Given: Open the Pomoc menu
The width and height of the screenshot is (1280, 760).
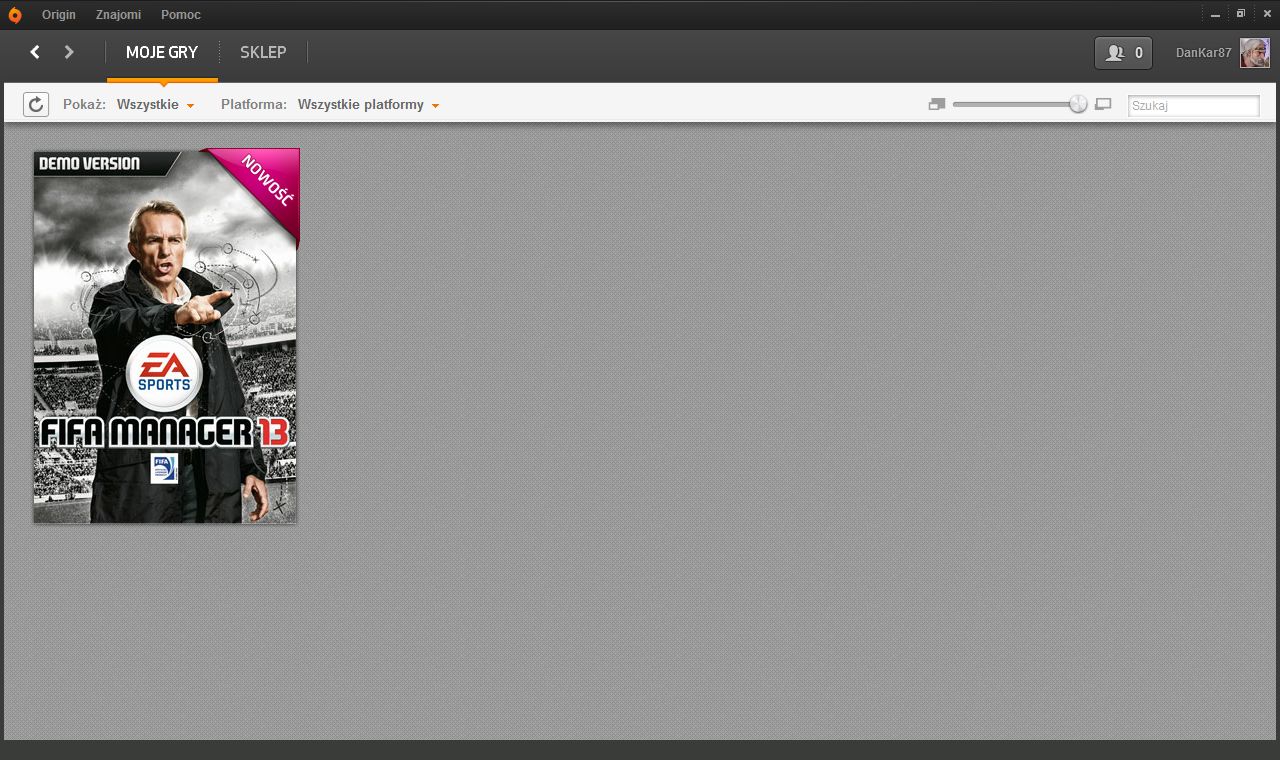Looking at the screenshot, I should click(181, 15).
